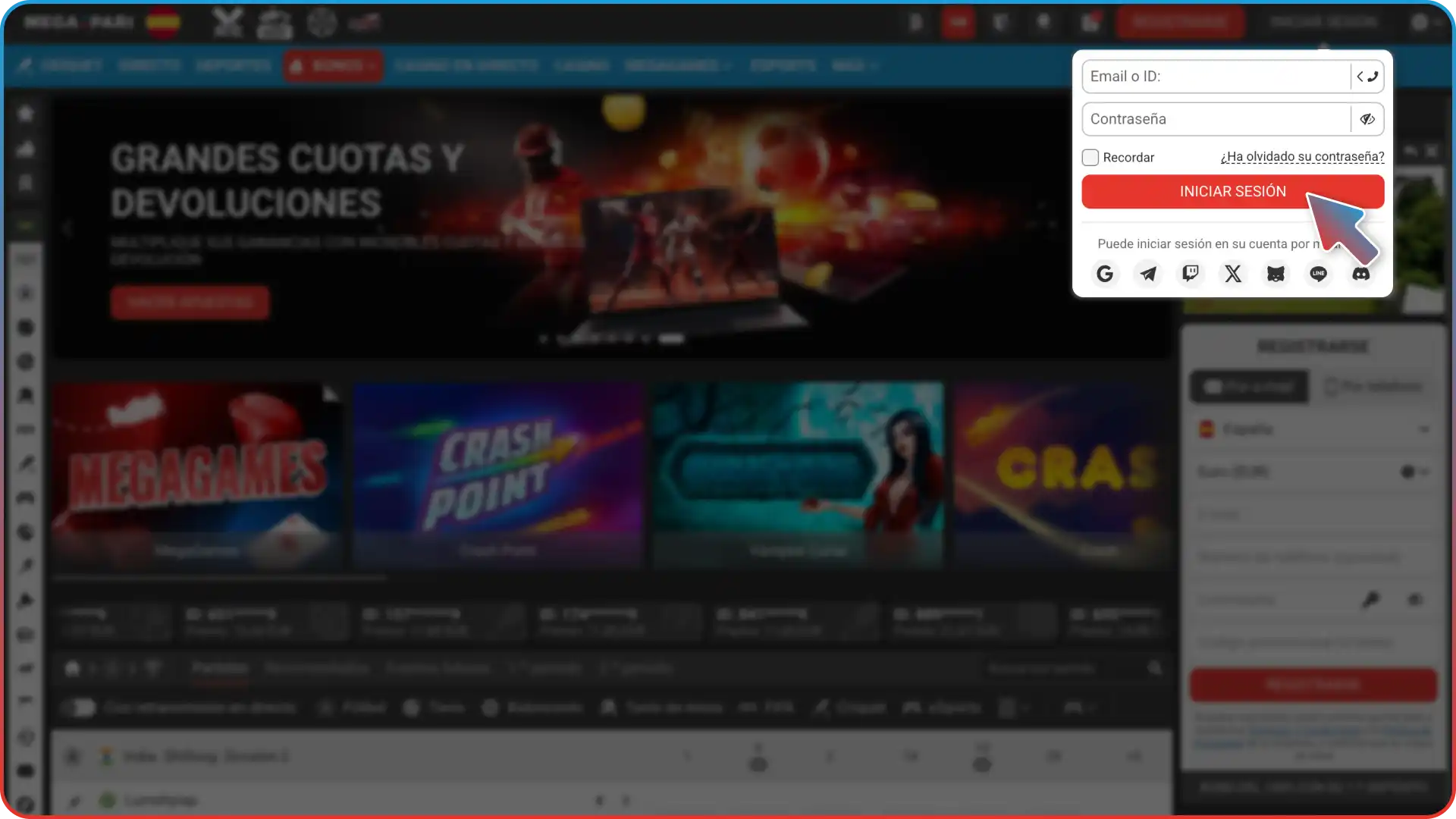
Task: Click the INICIAR SESIÓN button
Action: [1233, 192]
